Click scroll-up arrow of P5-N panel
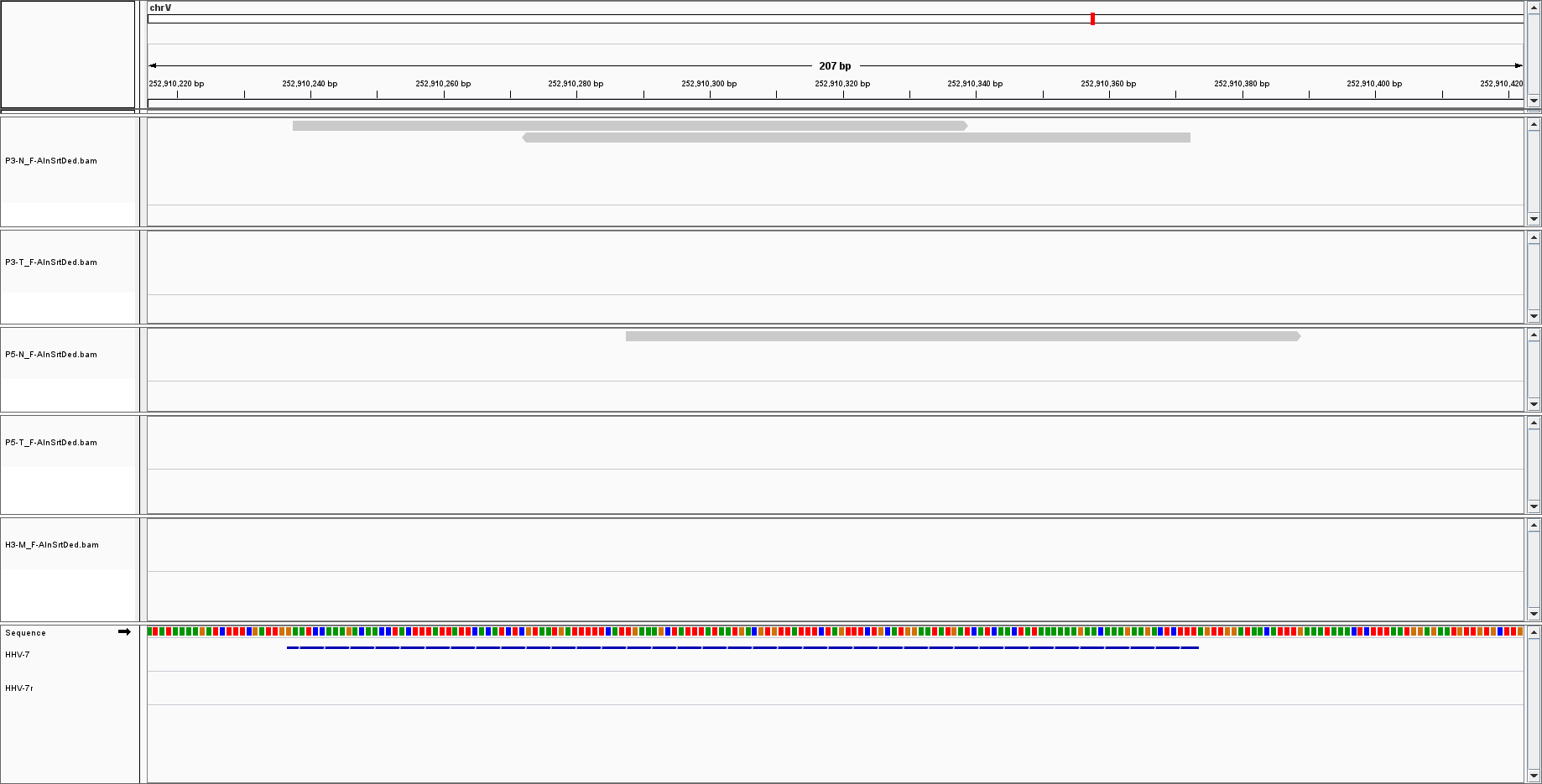1542x784 pixels. point(1534,335)
